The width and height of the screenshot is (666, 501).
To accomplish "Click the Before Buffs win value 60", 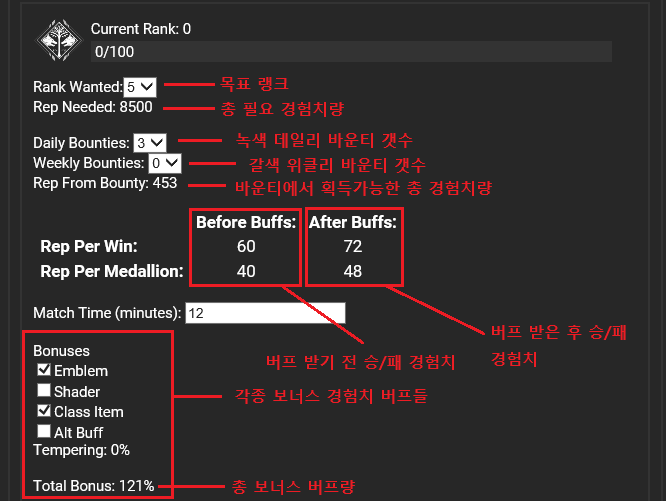I will pos(246,247).
